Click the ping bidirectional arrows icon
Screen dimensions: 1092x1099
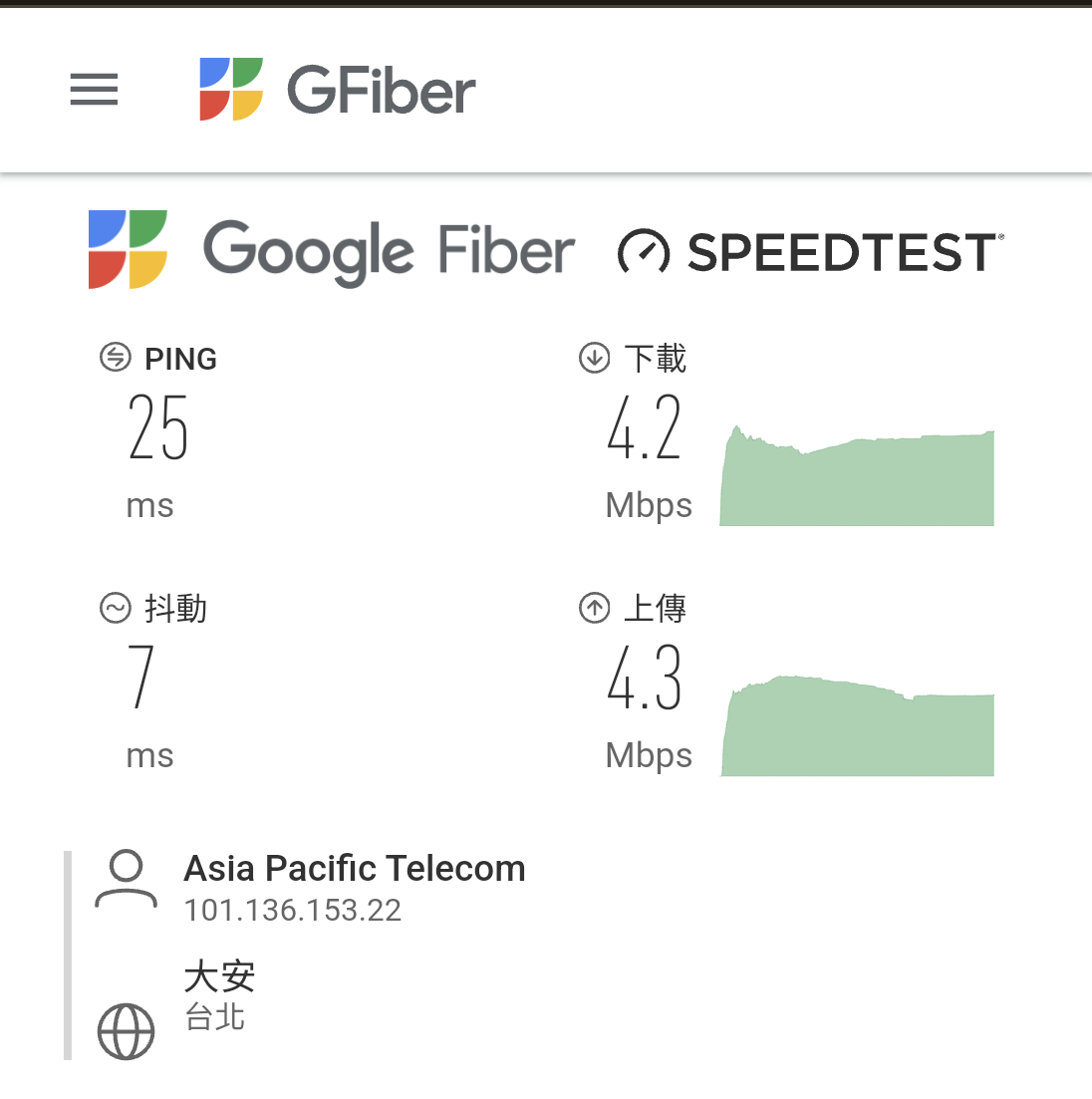click(116, 357)
